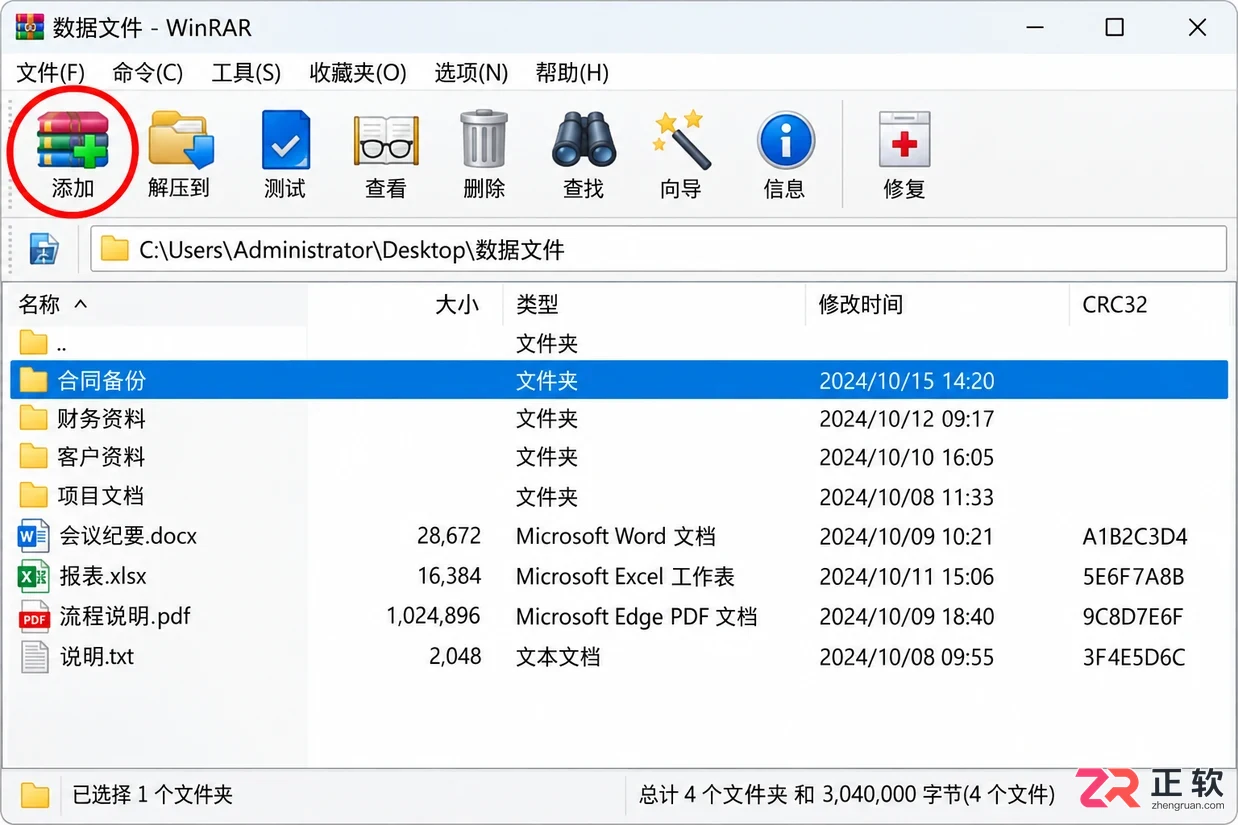Screen dimensions: 1238x825
Task: Open the 命令(C) menu
Action: (x=148, y=73)
